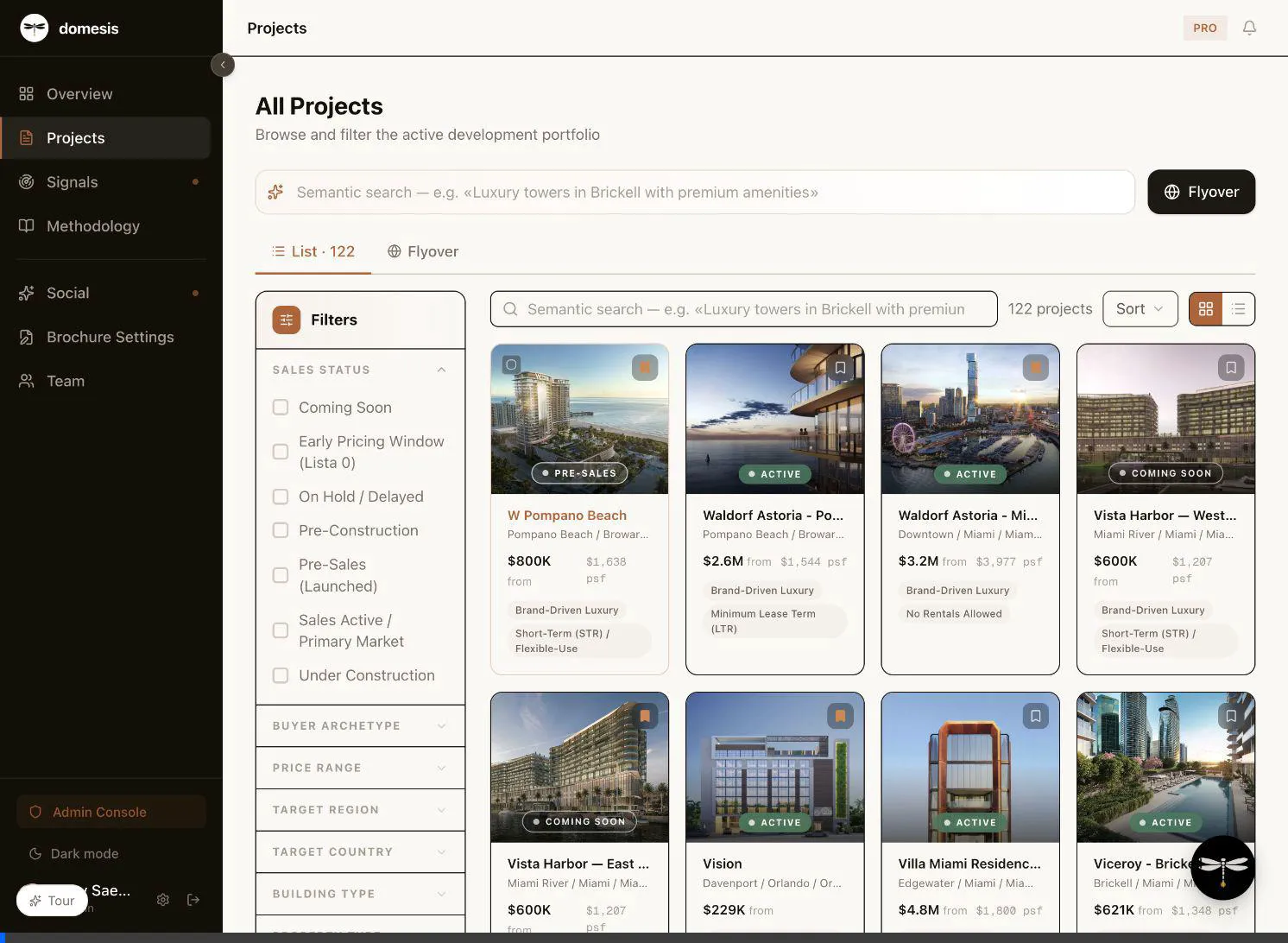Expand the Price Range filter section

[360, 768]
